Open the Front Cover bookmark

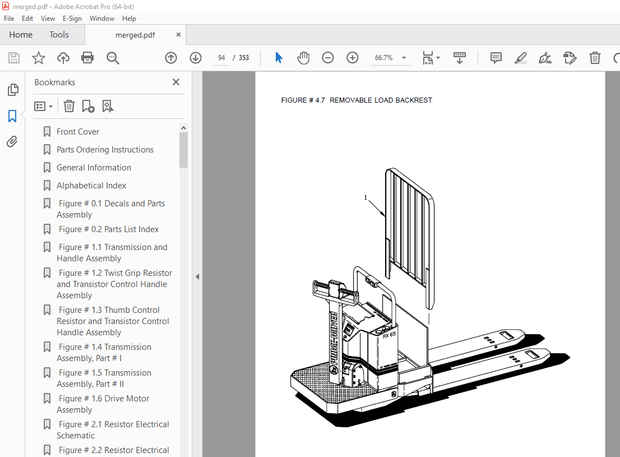coord(78,132)
